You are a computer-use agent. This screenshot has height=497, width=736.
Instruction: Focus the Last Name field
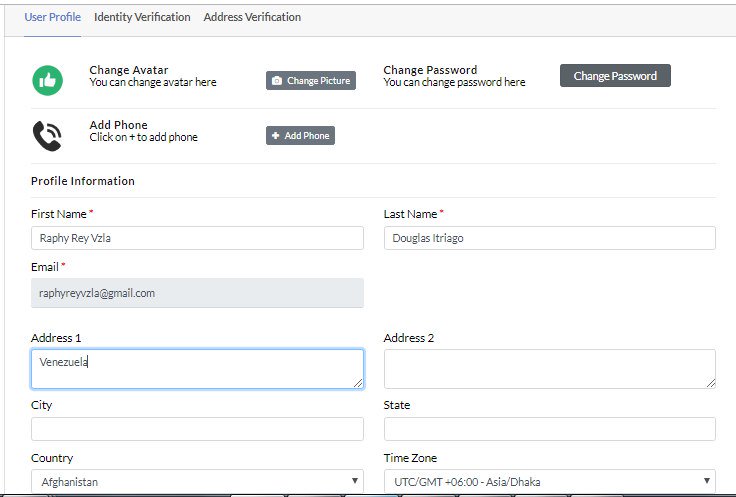[550, 238]
